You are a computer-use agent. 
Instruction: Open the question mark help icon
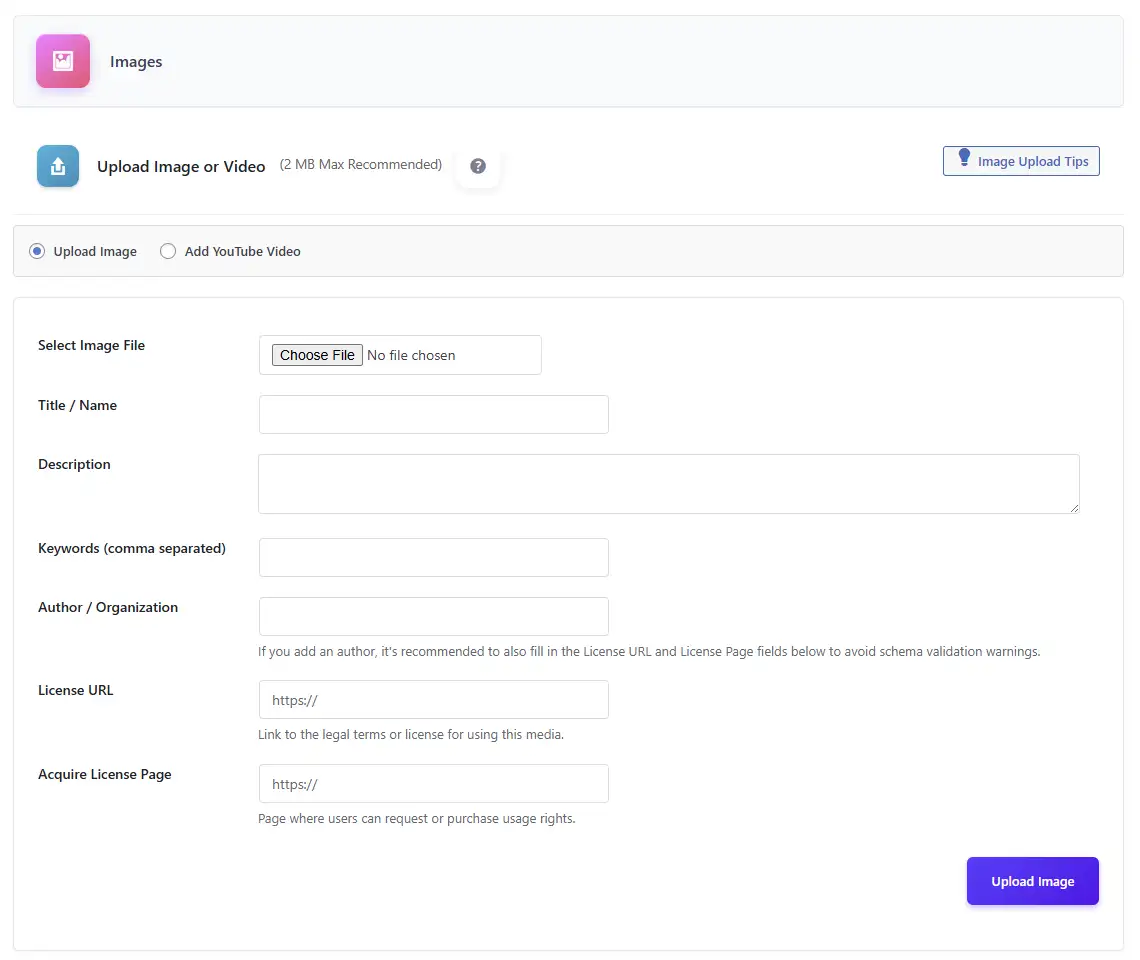click(x=478, y=166)
